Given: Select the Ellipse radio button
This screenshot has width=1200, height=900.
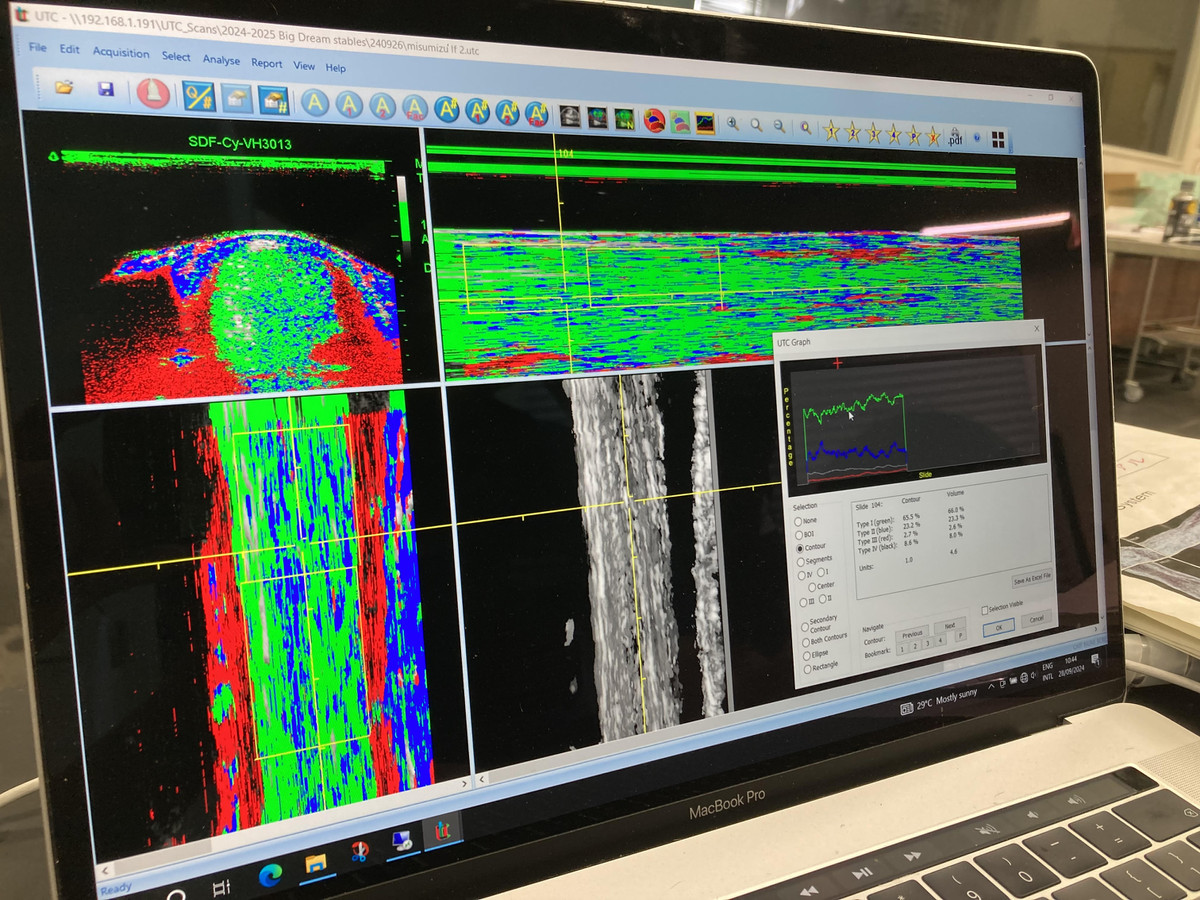Looking at the screenshot, I should pos(806,655).
